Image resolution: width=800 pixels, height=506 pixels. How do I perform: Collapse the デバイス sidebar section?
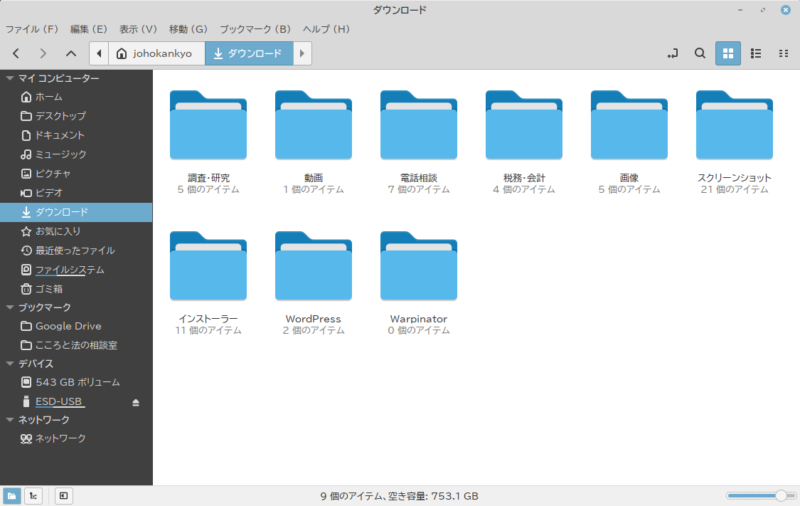pos(10,364)
